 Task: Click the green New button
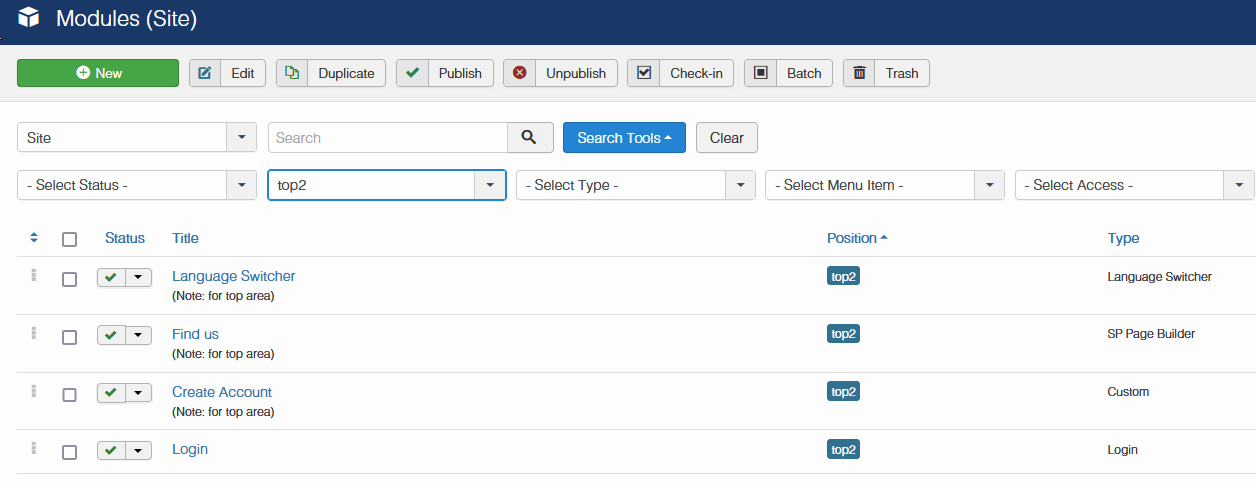pos(98,73)
